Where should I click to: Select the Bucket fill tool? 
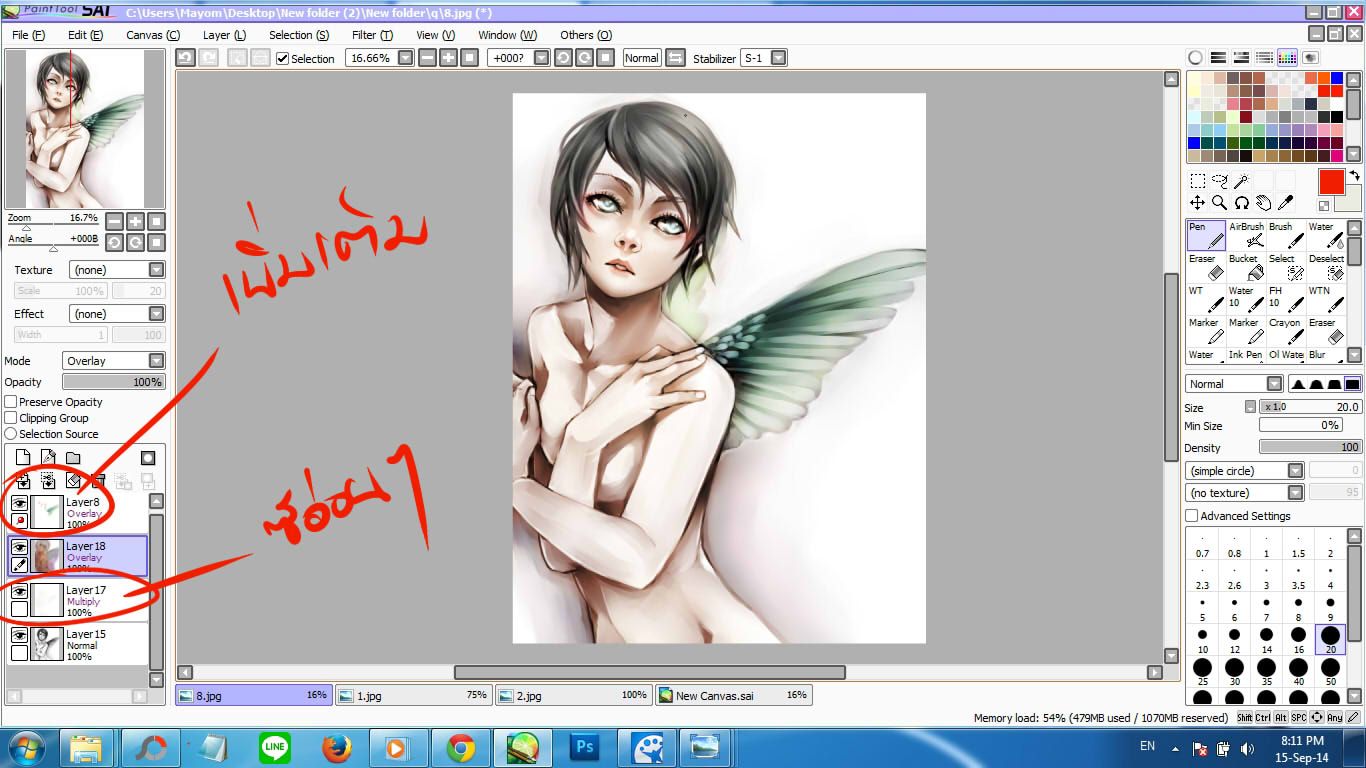pyautogui.click(x=1246, y=267)
